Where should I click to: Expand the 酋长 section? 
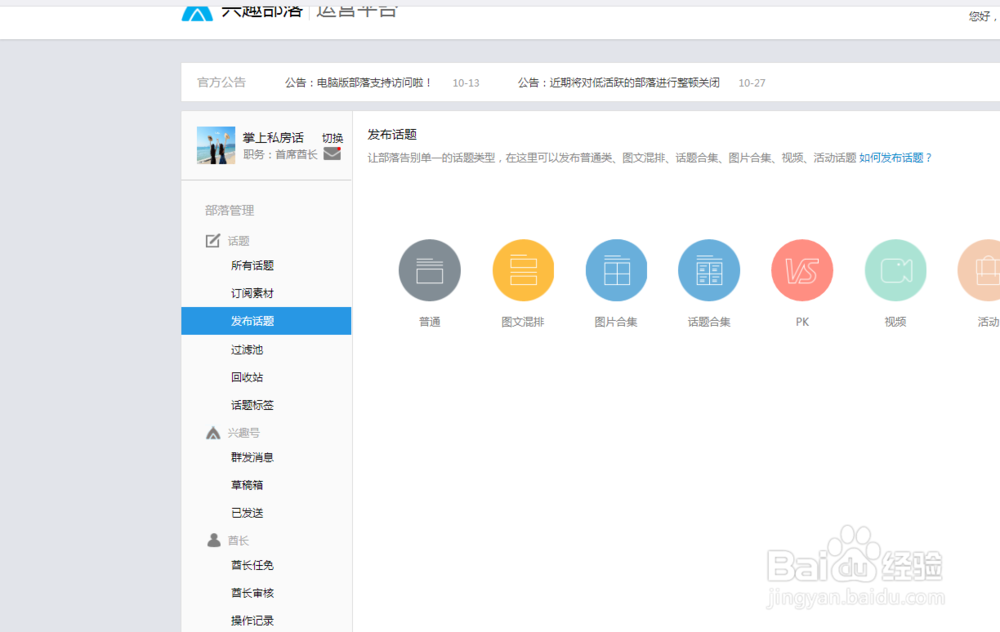[240, 539]
